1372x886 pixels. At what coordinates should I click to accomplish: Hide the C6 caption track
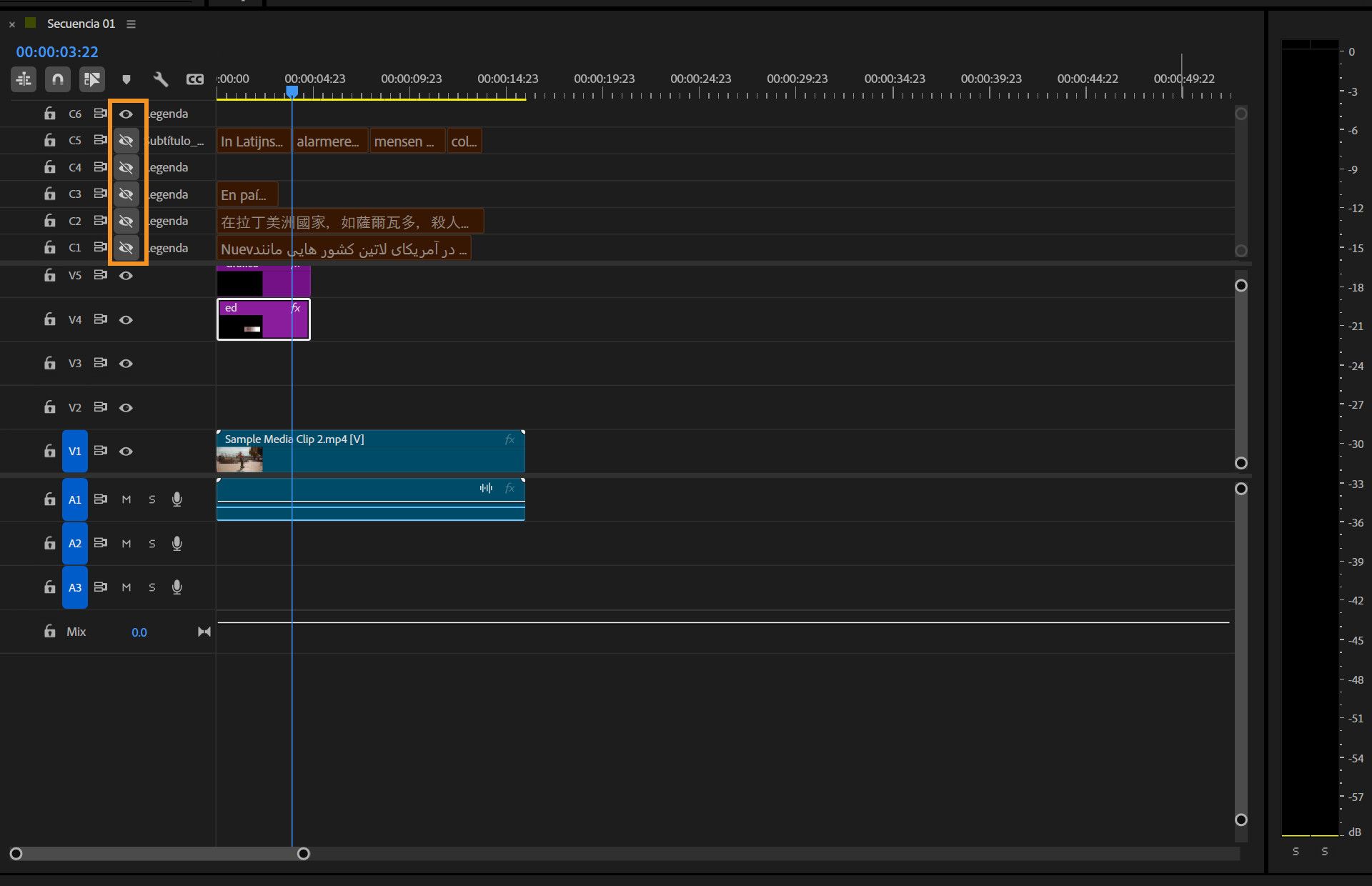tap(126, 114)
